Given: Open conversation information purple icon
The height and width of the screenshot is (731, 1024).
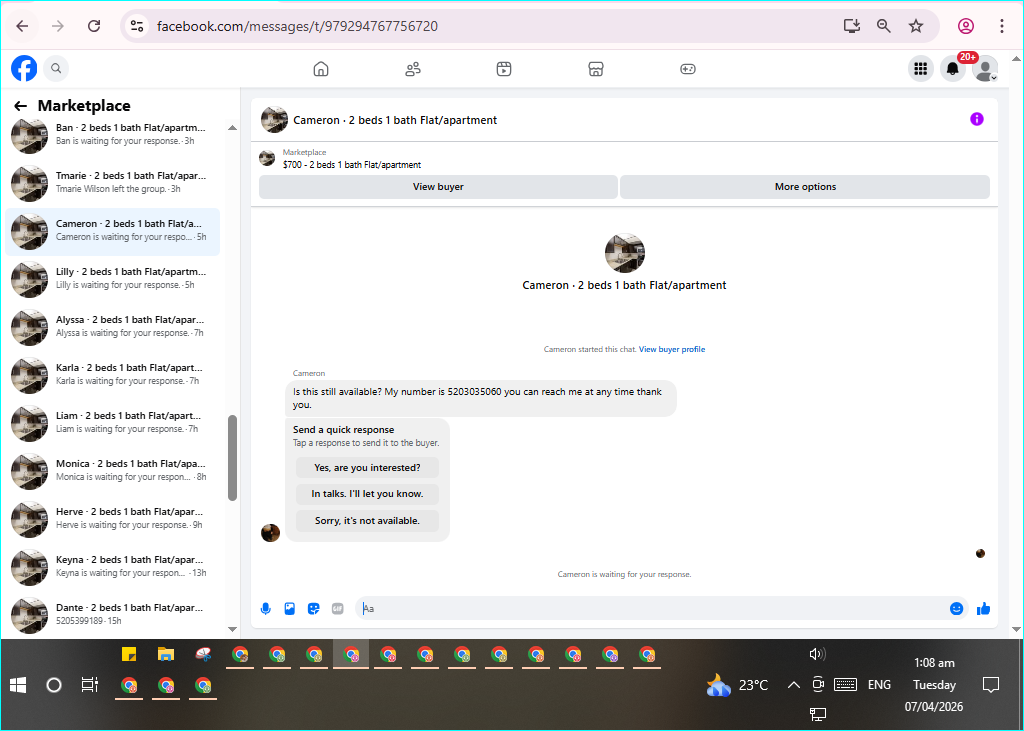Looking at the screenshot, I should point(976,119).
